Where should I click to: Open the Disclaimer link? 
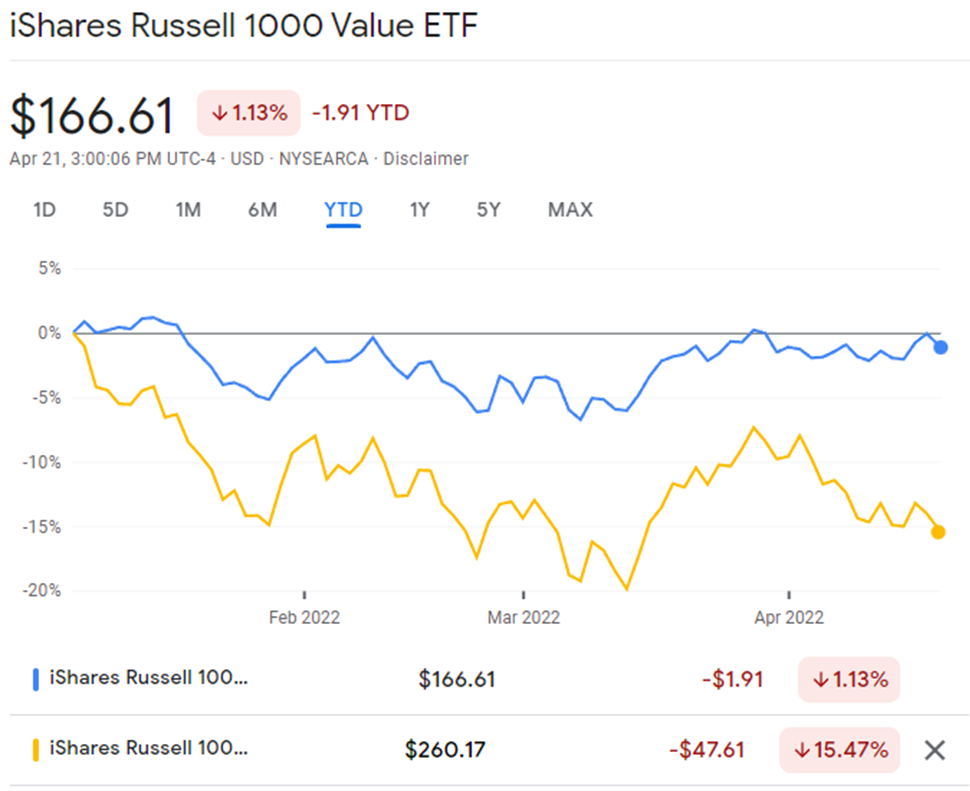[426, 158]
